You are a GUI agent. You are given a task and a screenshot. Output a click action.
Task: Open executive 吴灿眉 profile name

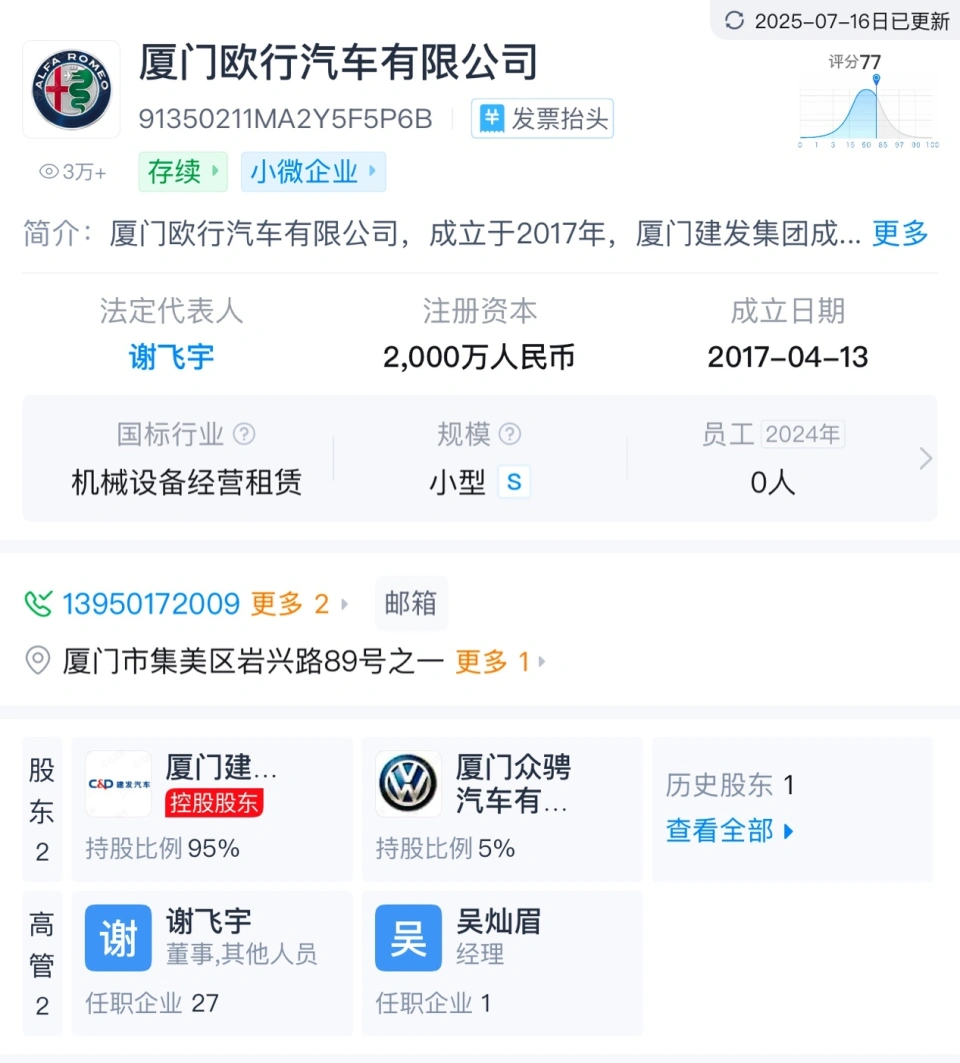[499, 921]
